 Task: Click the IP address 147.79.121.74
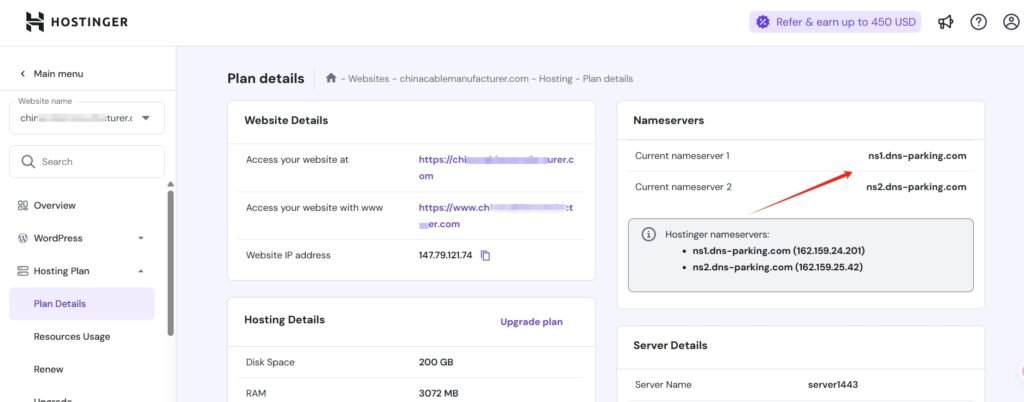[445, 255]
